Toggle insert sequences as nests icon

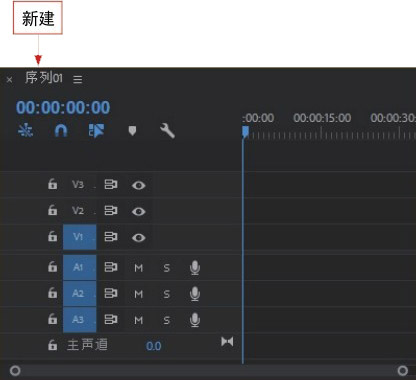click(x=25, y=130)
